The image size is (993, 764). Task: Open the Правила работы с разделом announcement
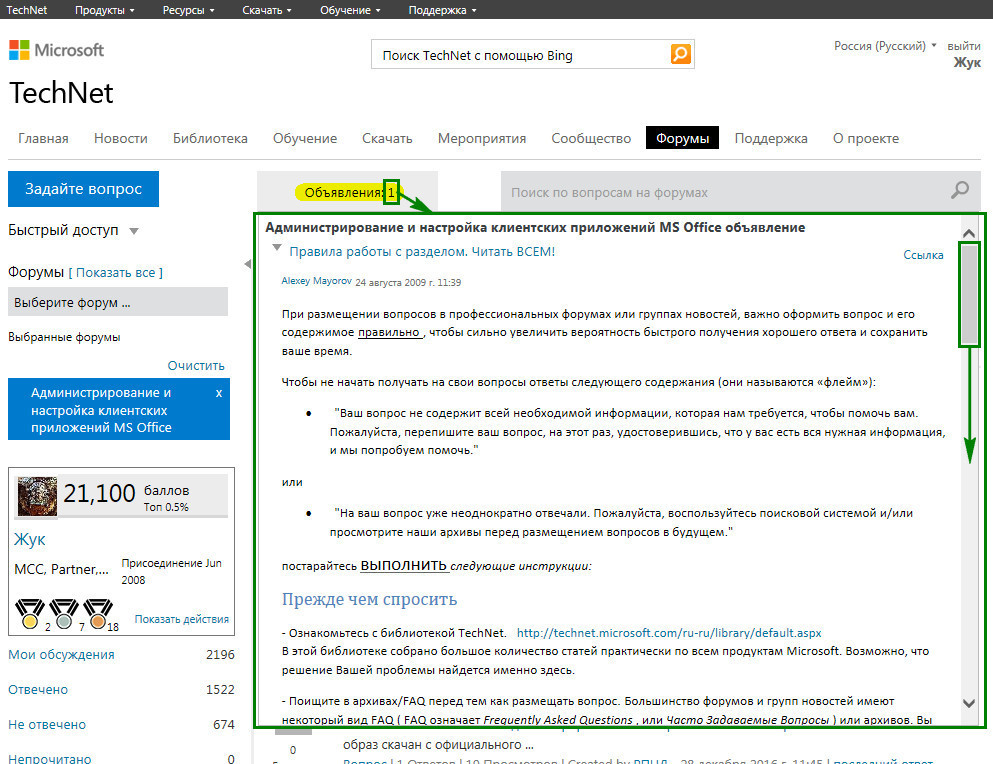tap(422, 251)
